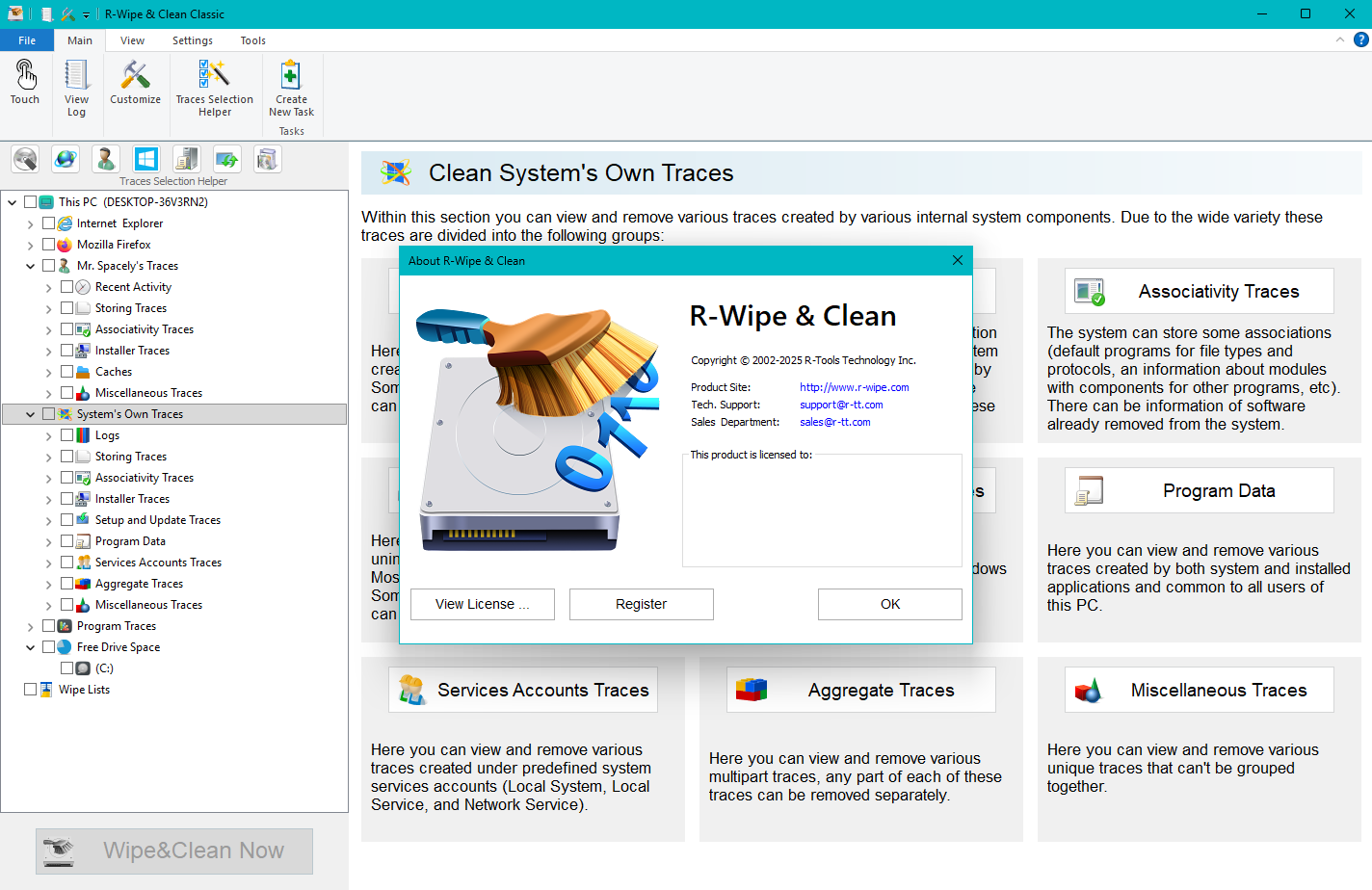Click the monitor with green arrows helper icon
Screen dimensions: 1372x890
coord(227,159)
